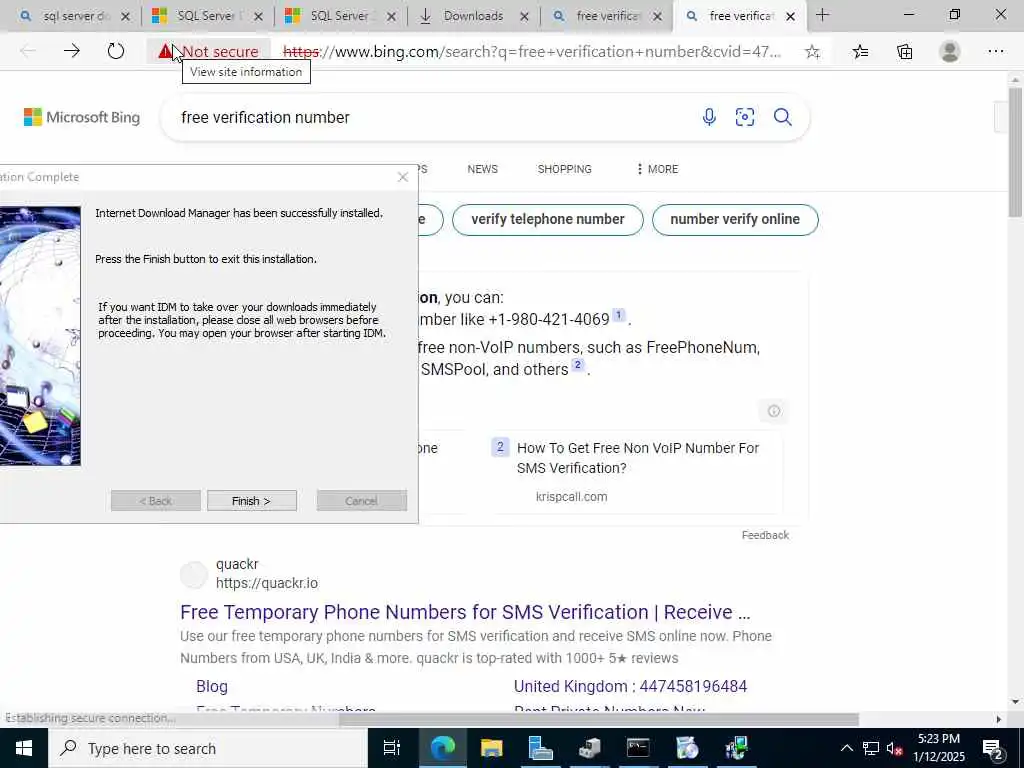
Task: Click the browser forward arrow
Action: tap(72, 51)
